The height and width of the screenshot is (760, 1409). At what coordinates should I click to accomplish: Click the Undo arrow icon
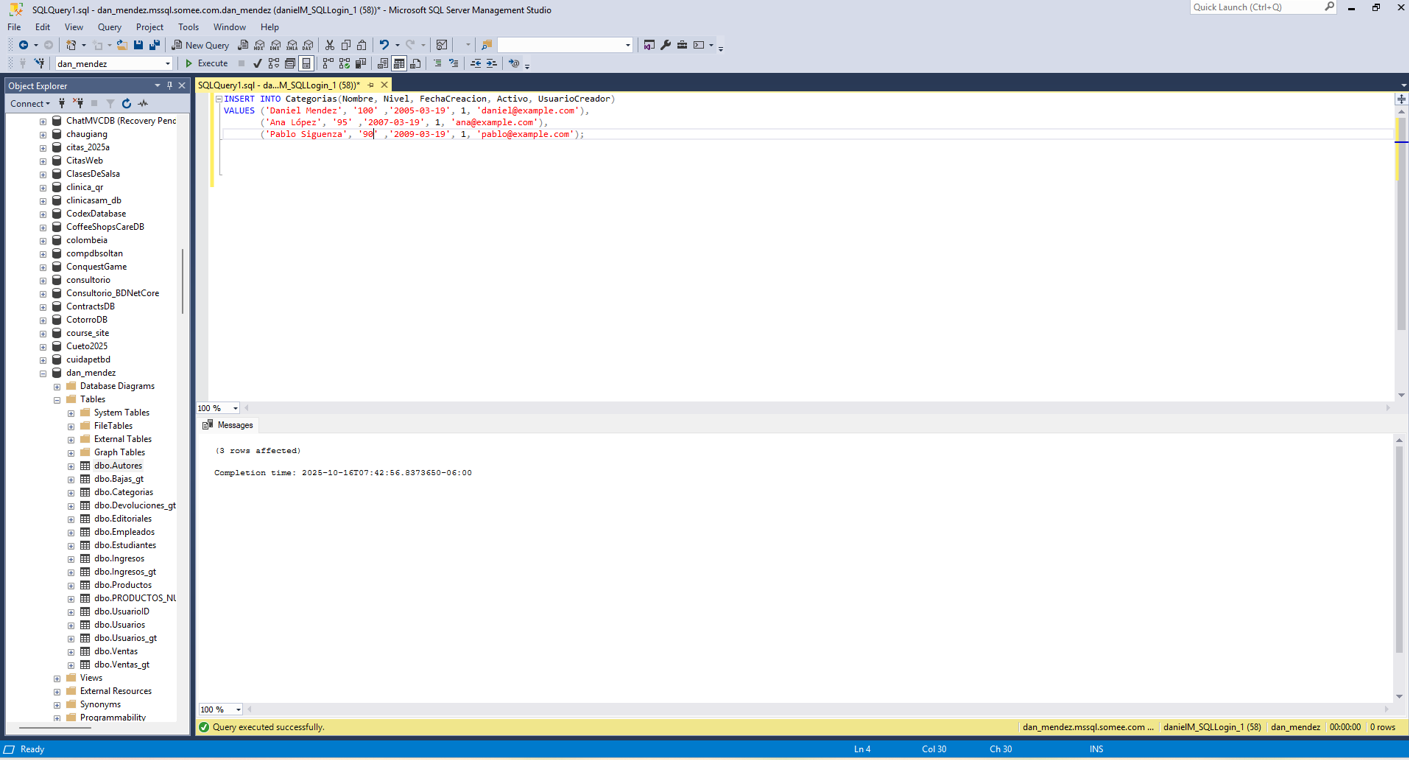(x=384, y=45)
